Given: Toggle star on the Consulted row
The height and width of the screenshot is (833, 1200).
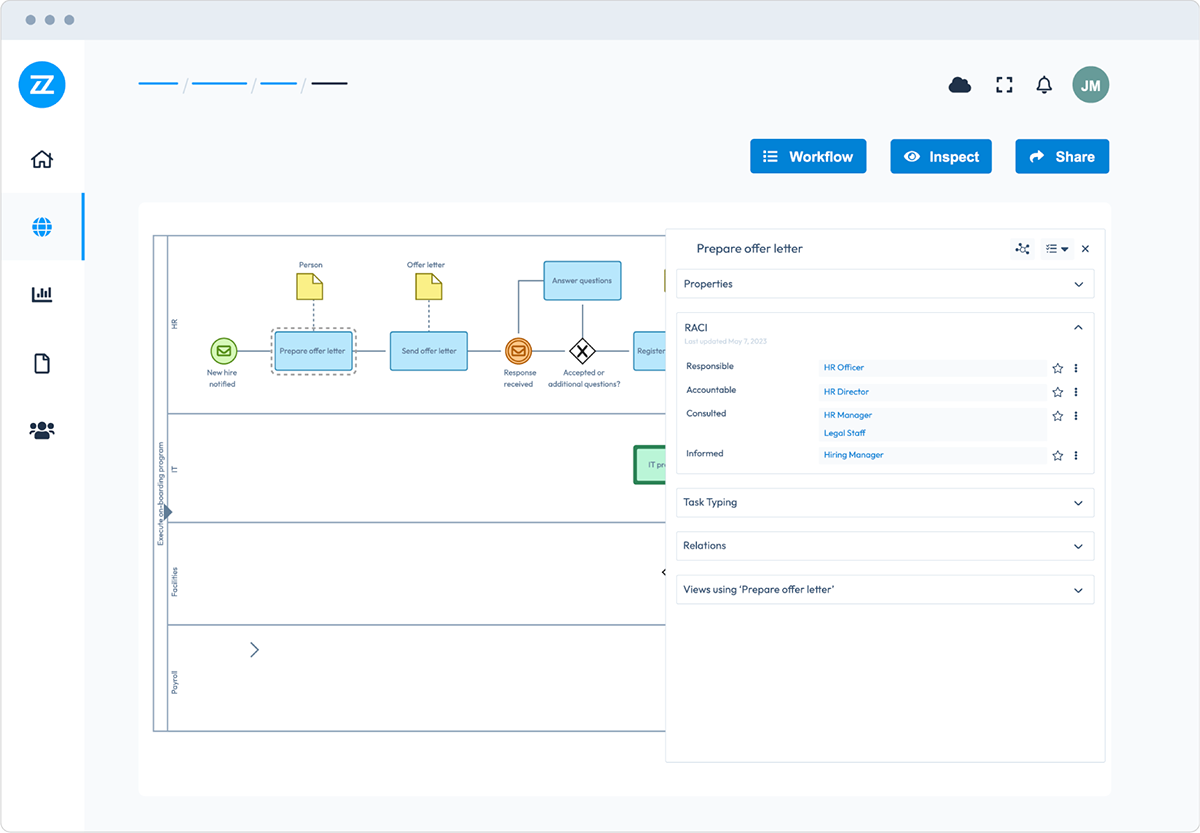Looking at the screenshot, I should pyautogui.click(x=1057, y=416).
